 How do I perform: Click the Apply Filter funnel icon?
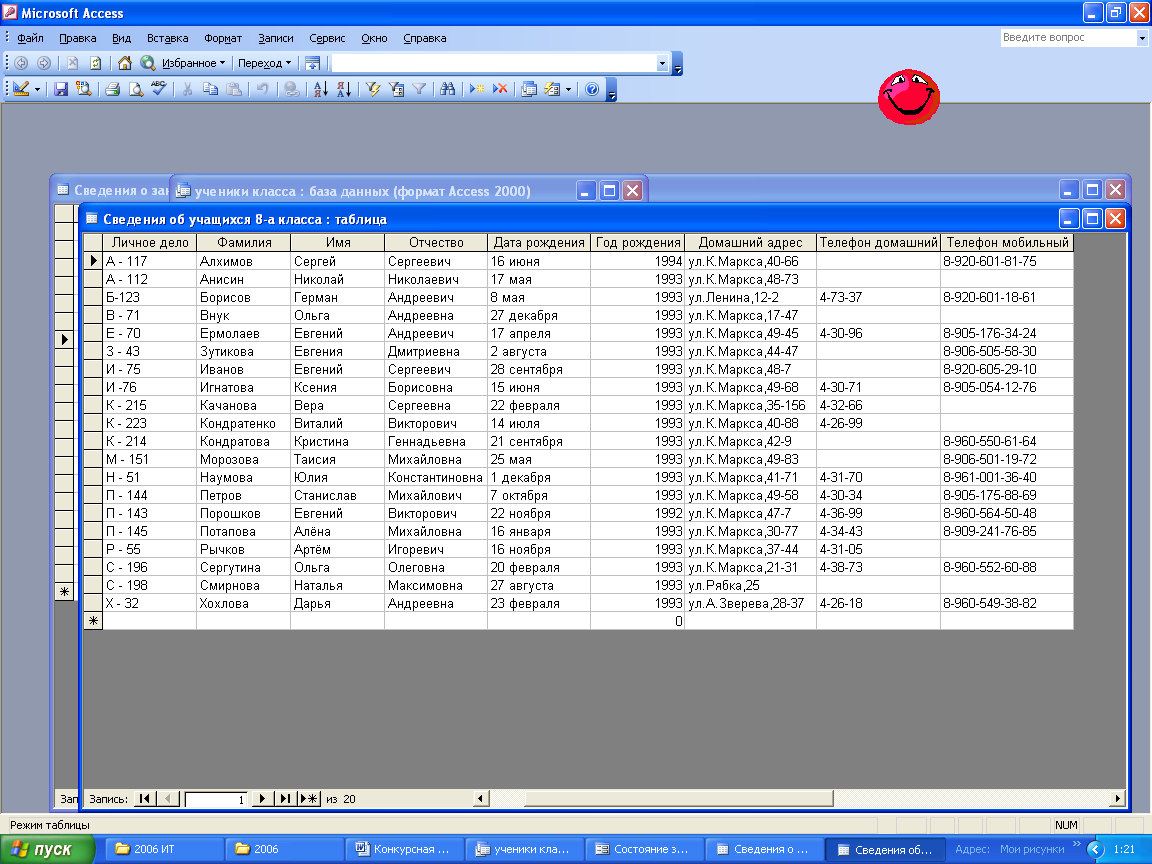click(420, 89)
